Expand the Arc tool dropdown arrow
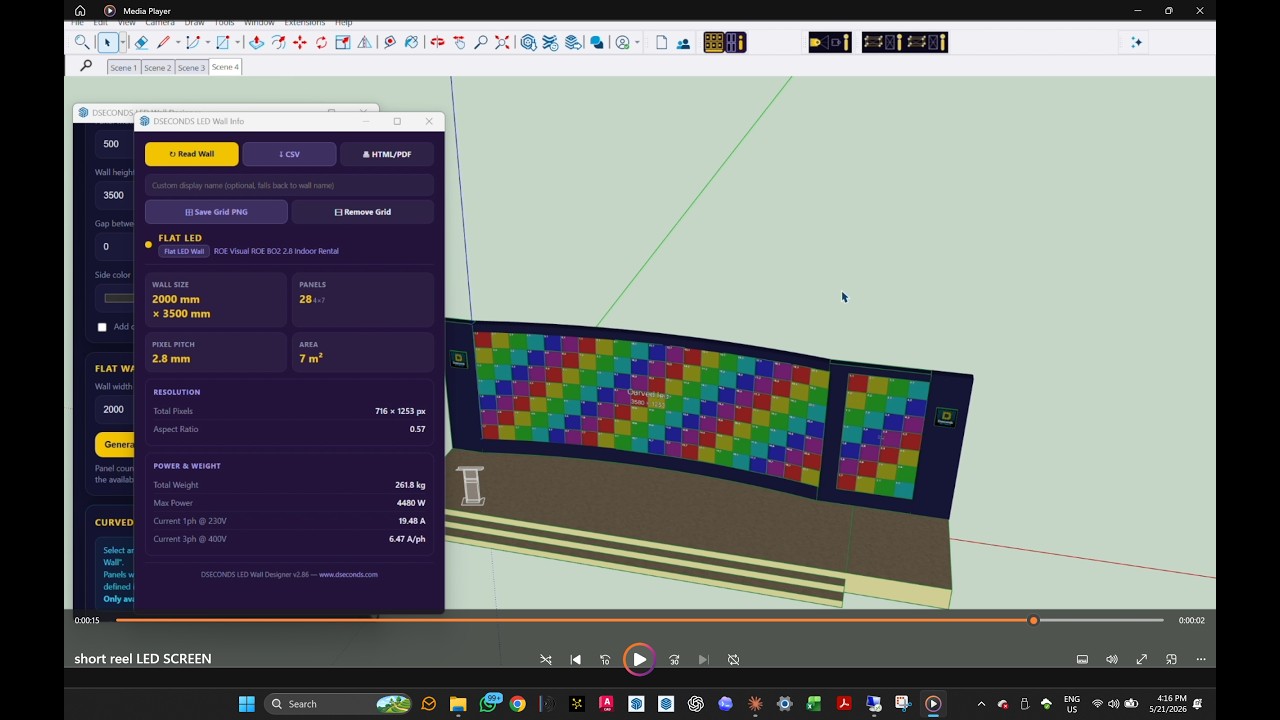The height and width of the screenshot is (720, 1280). tap(208, 42)
